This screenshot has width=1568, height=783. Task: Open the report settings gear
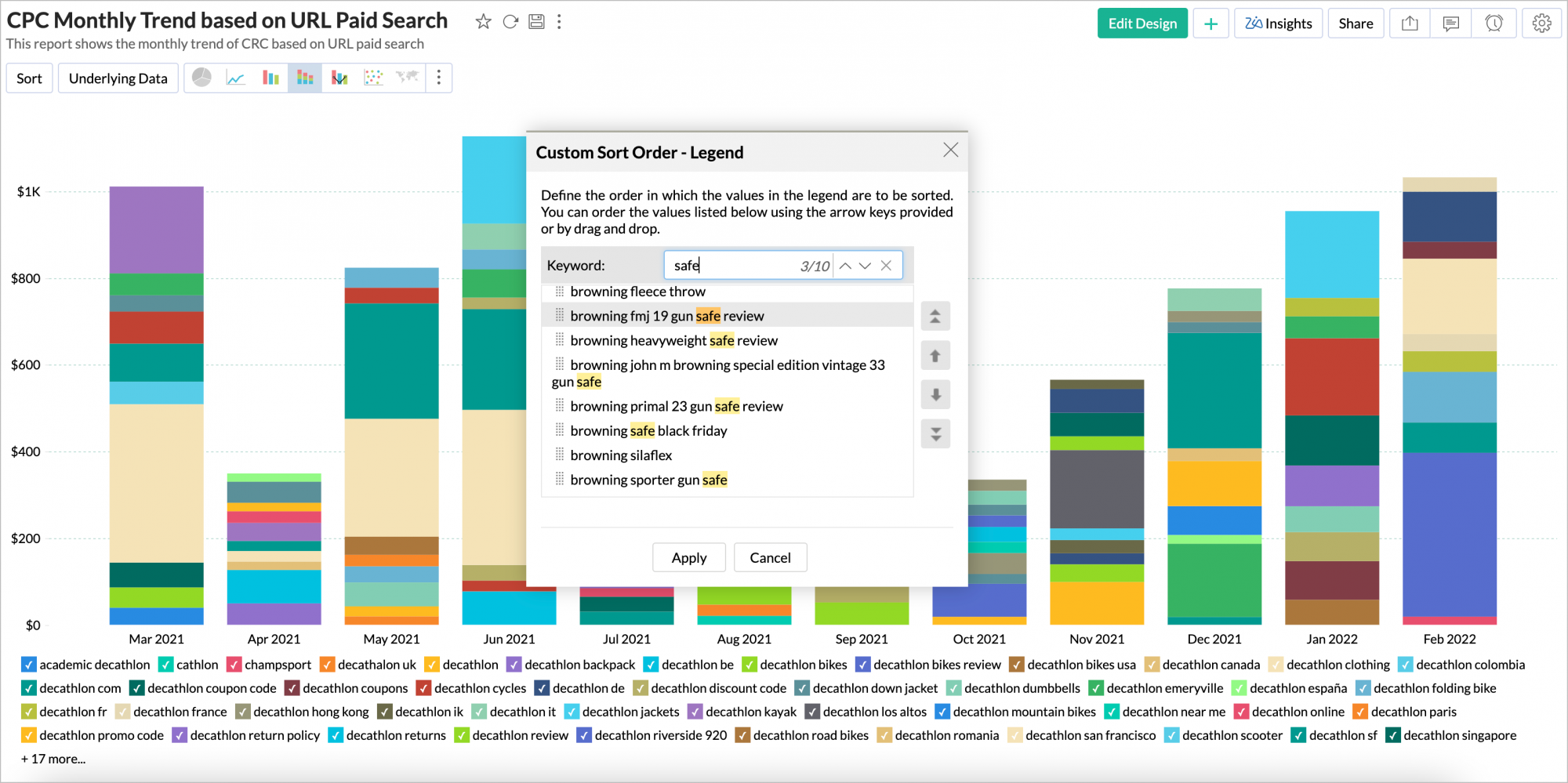[1542, 23]
